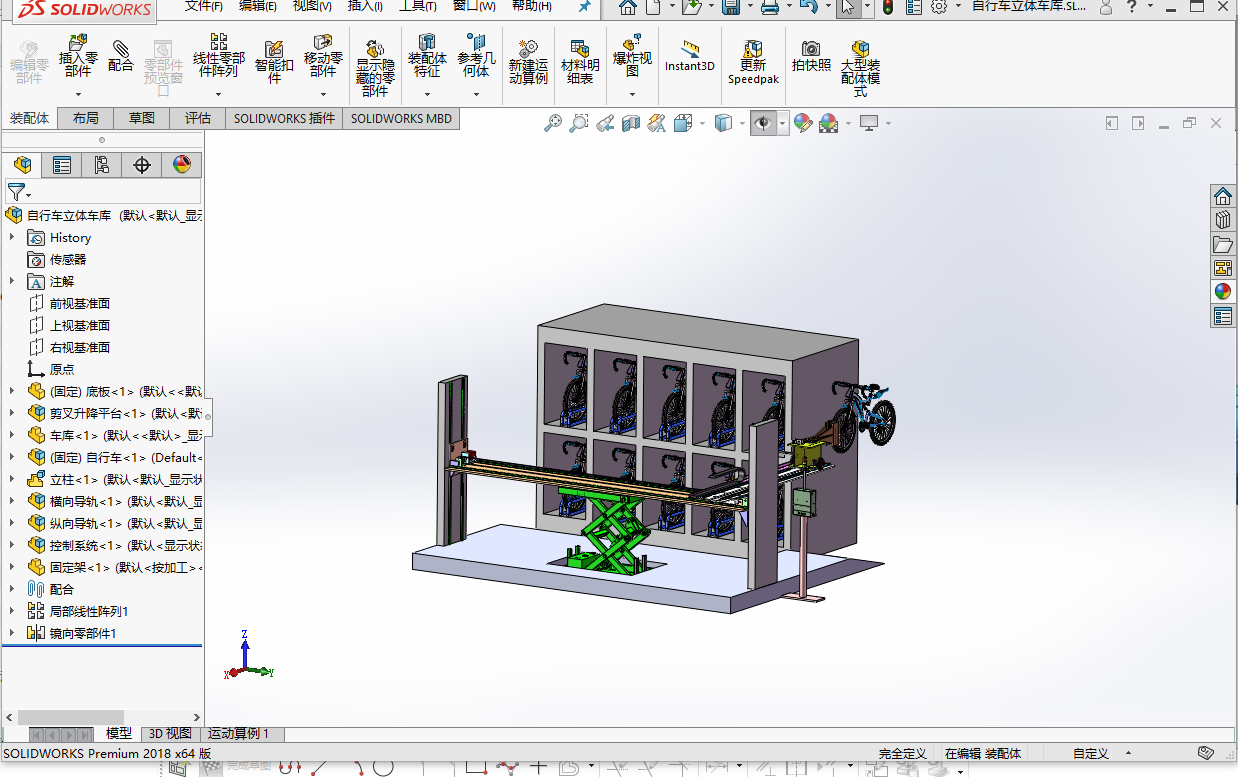Expand the History node
The height and width of the screenshot is (777, 1238).
(12, 237)
